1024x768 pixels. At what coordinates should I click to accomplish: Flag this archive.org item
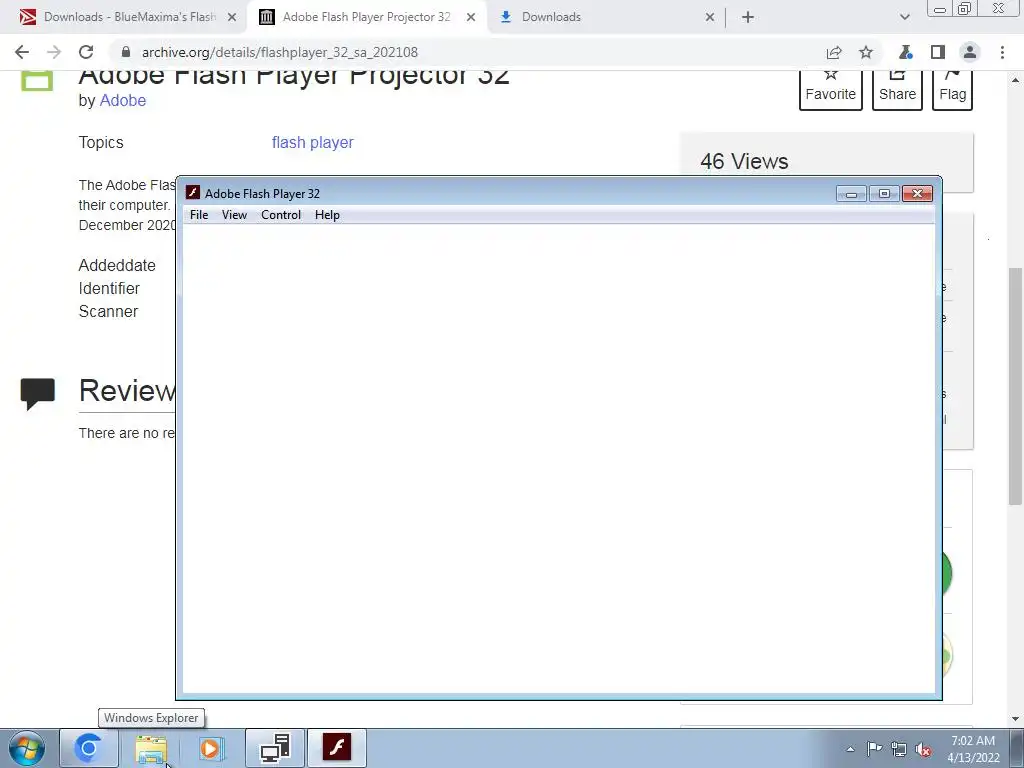pos(952,89)
